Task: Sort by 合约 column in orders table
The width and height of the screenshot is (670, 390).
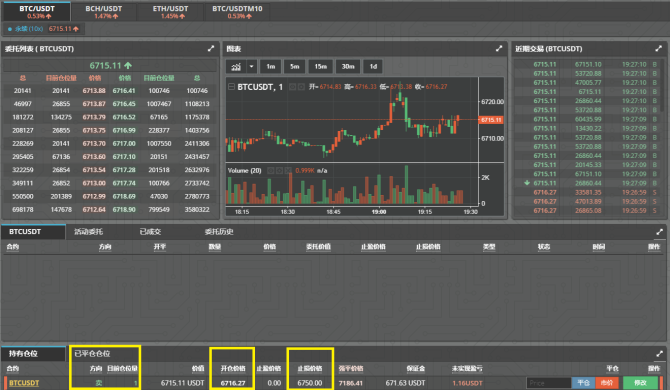Action: coord(13,247)
